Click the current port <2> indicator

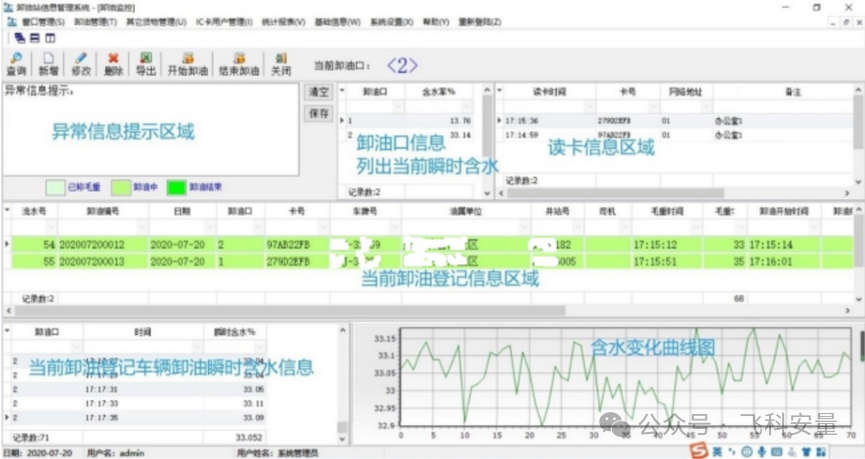(x=402, y=66)
